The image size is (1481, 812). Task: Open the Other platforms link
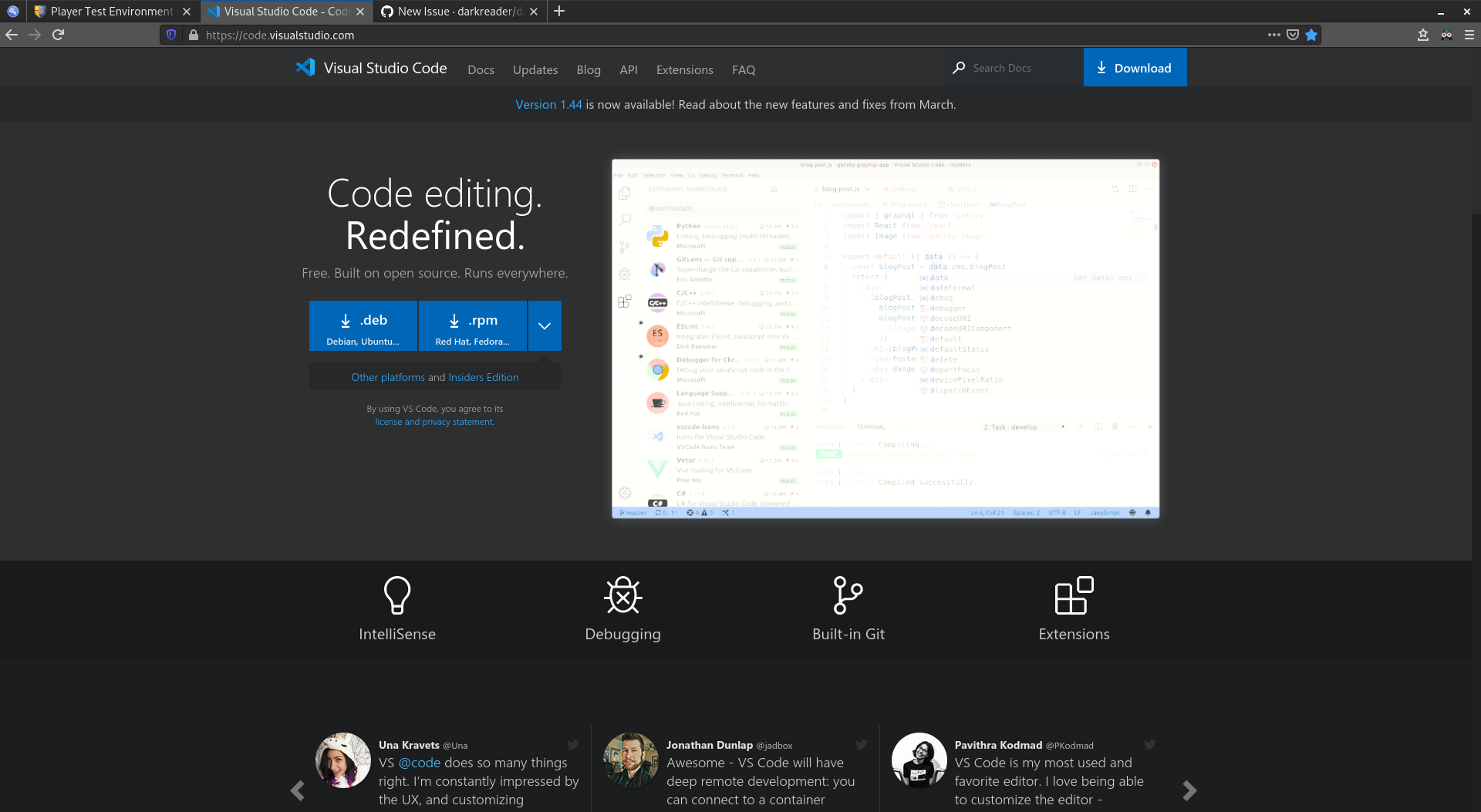(388, 377)
